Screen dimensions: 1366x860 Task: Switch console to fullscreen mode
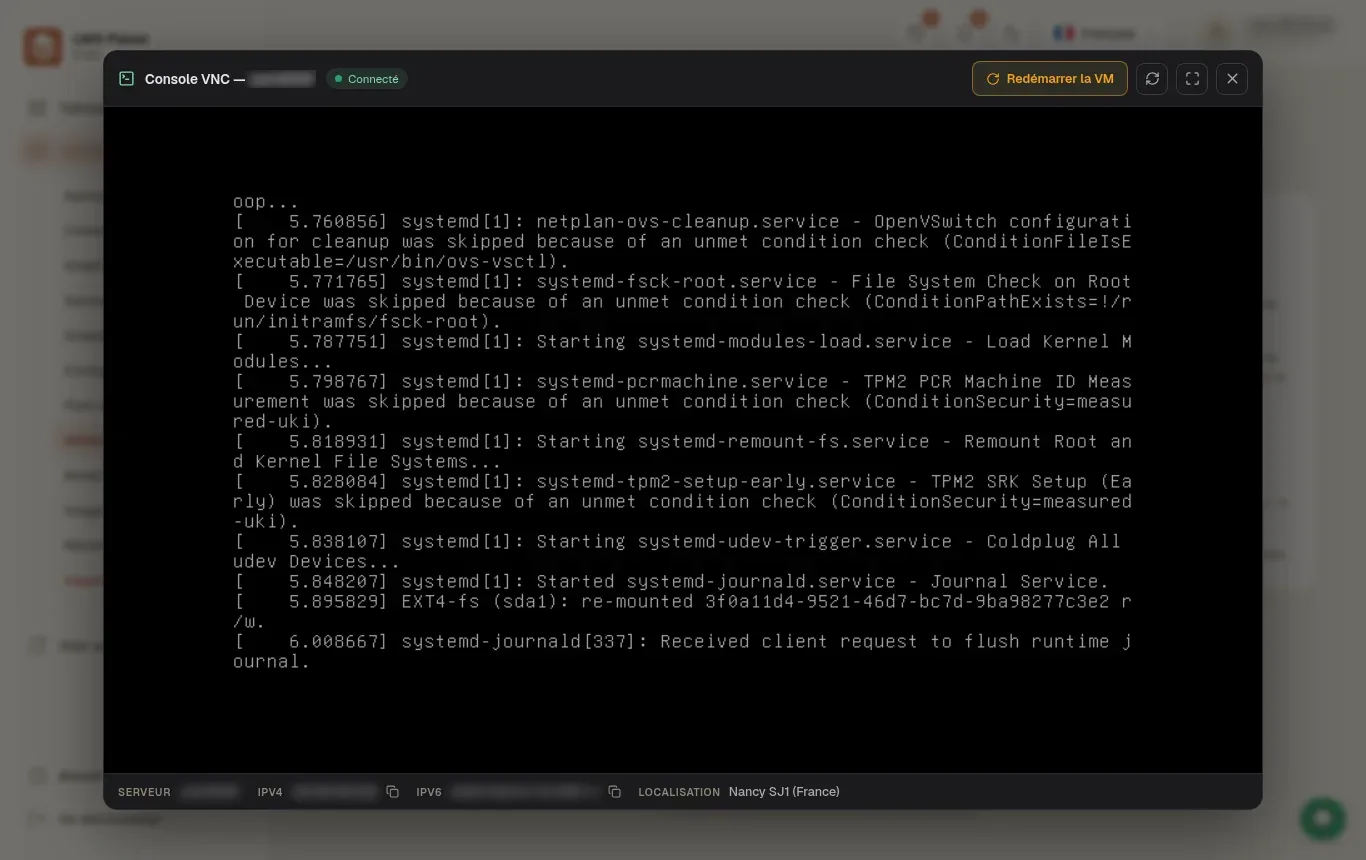tap(1192, 79)
